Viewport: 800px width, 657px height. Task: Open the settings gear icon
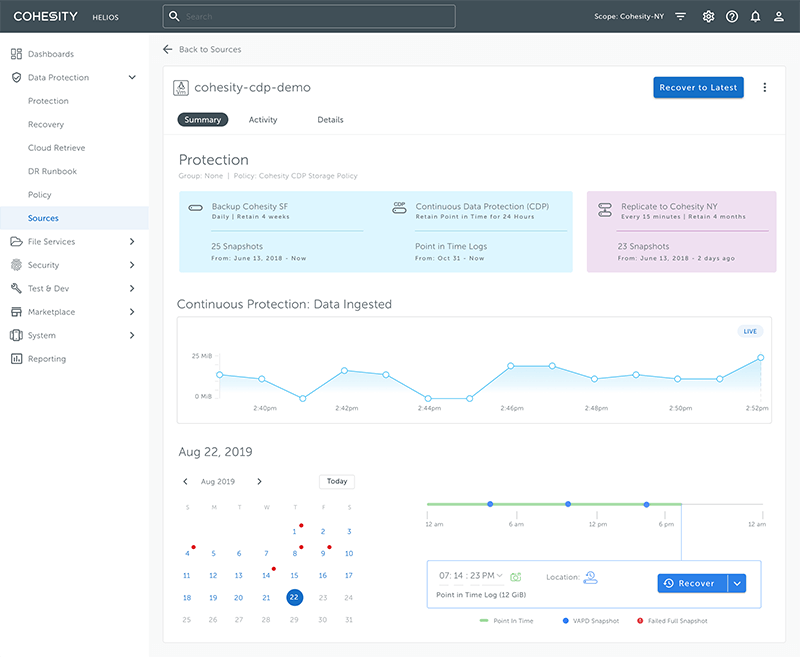click(708, 17)
